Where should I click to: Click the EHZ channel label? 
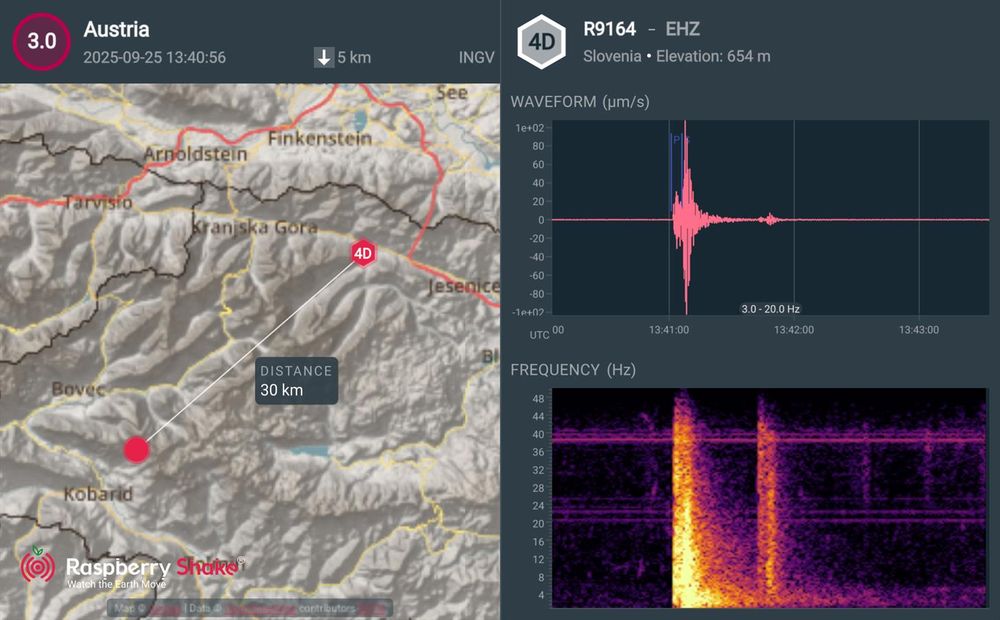[683, 29]
